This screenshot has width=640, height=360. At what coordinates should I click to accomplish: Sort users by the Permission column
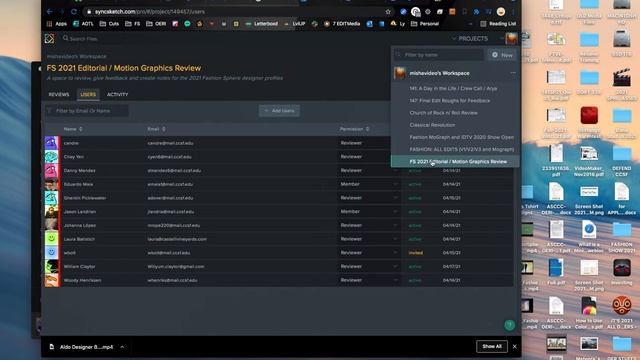(x=354, y=129)
